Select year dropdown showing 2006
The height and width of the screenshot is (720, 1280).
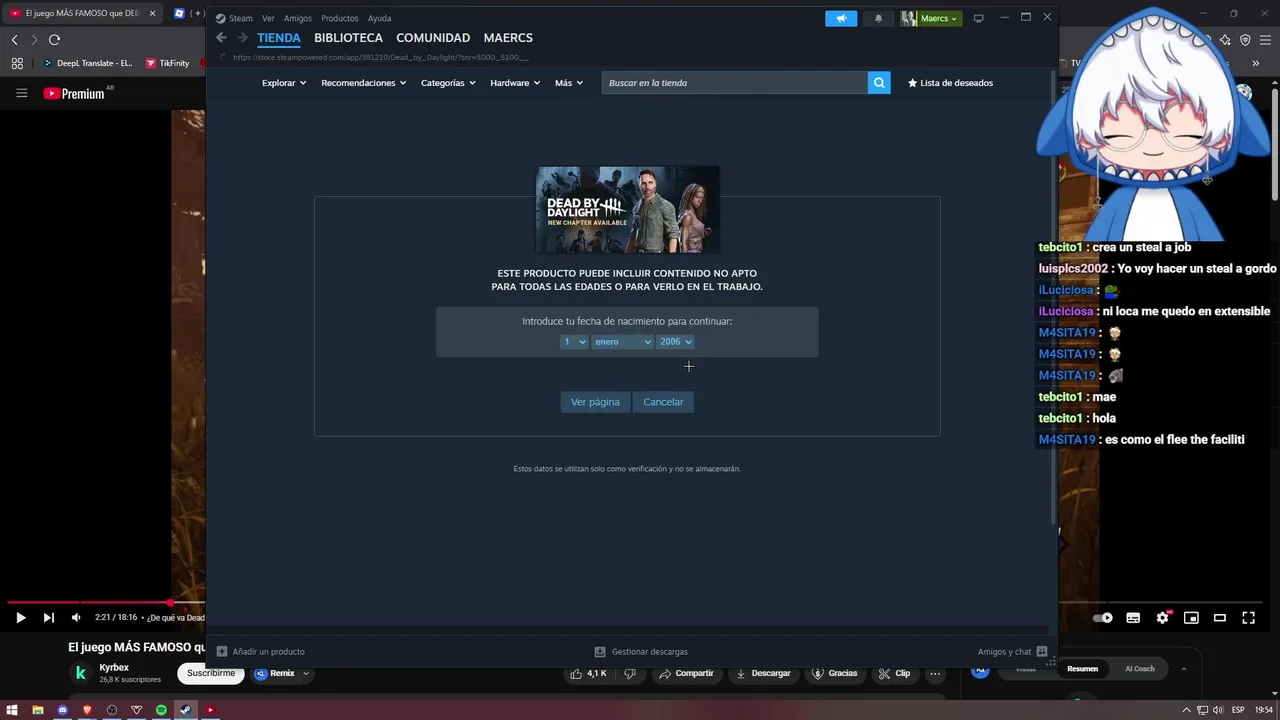(675, 342)
